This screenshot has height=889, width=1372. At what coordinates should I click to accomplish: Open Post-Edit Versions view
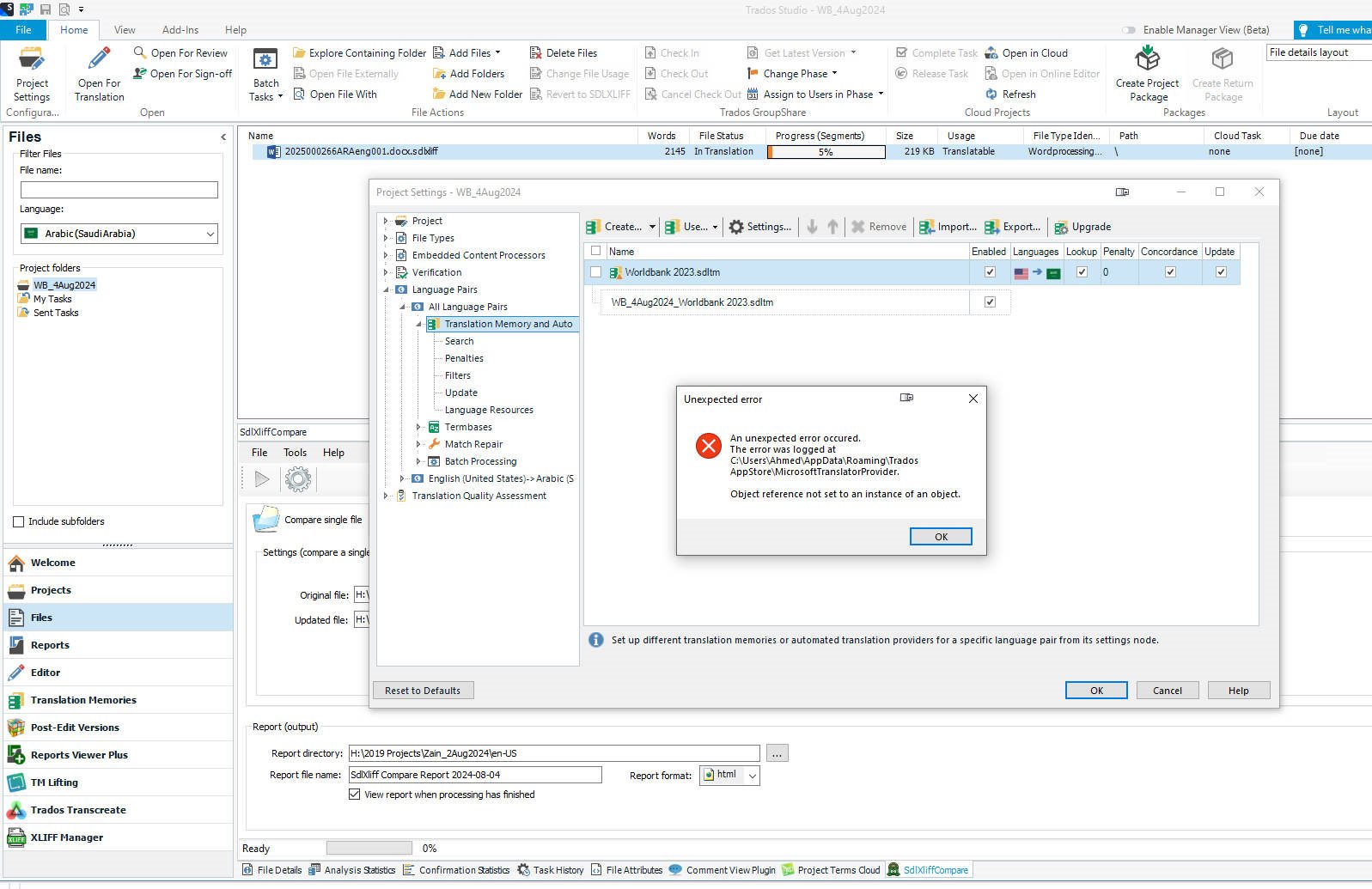point(119,728)
